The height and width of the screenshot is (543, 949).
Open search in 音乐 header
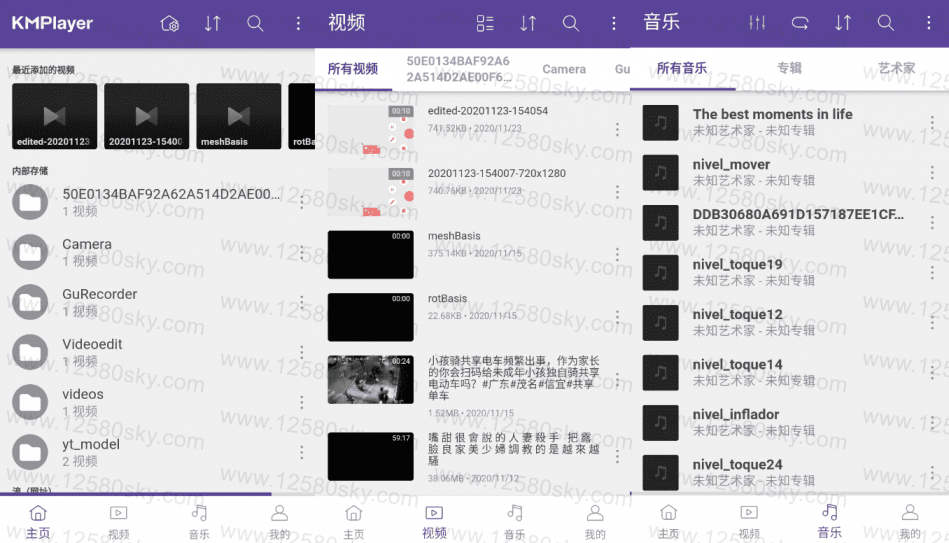click(885, 23)
